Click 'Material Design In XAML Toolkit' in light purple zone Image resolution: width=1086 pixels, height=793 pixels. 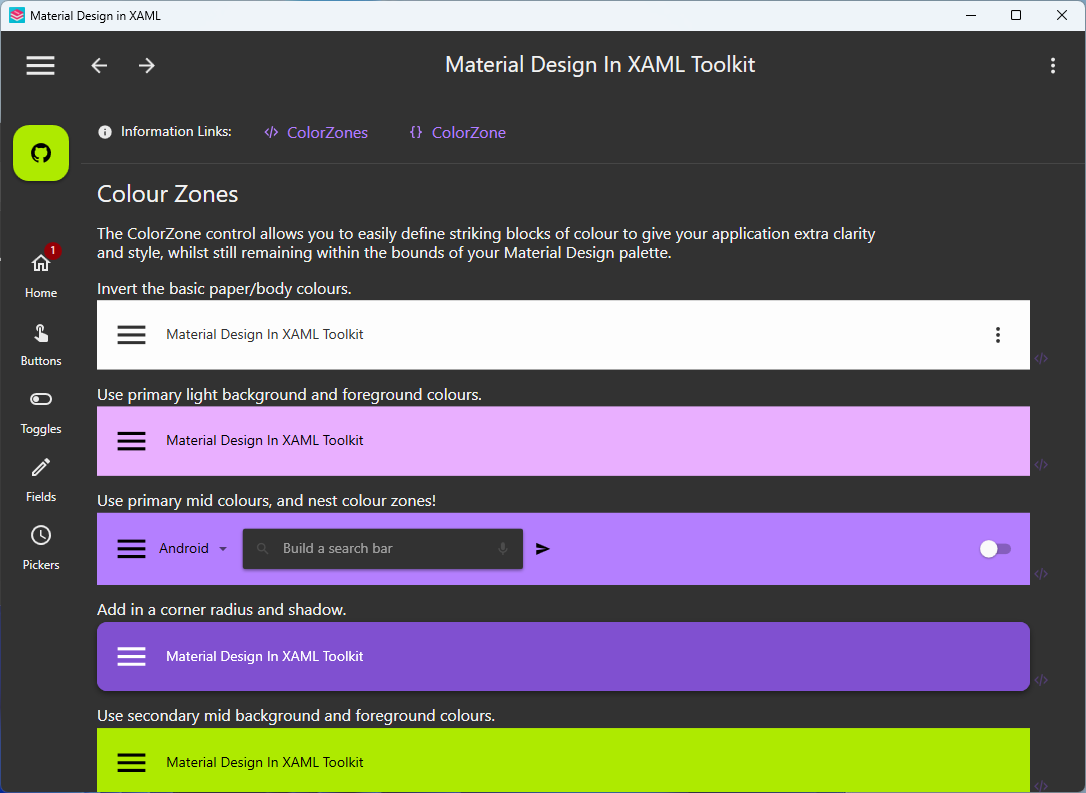click(x=265, y=440)
